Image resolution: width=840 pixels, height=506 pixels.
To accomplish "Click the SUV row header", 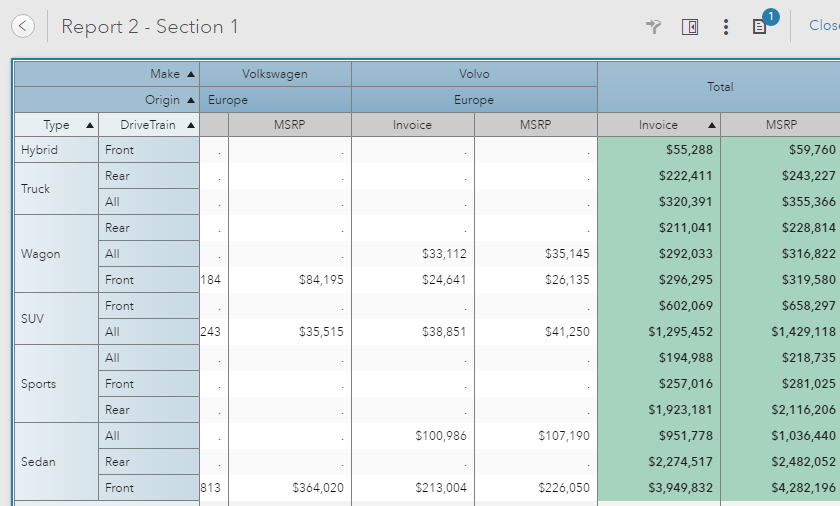I will click(x=35, y=319).
